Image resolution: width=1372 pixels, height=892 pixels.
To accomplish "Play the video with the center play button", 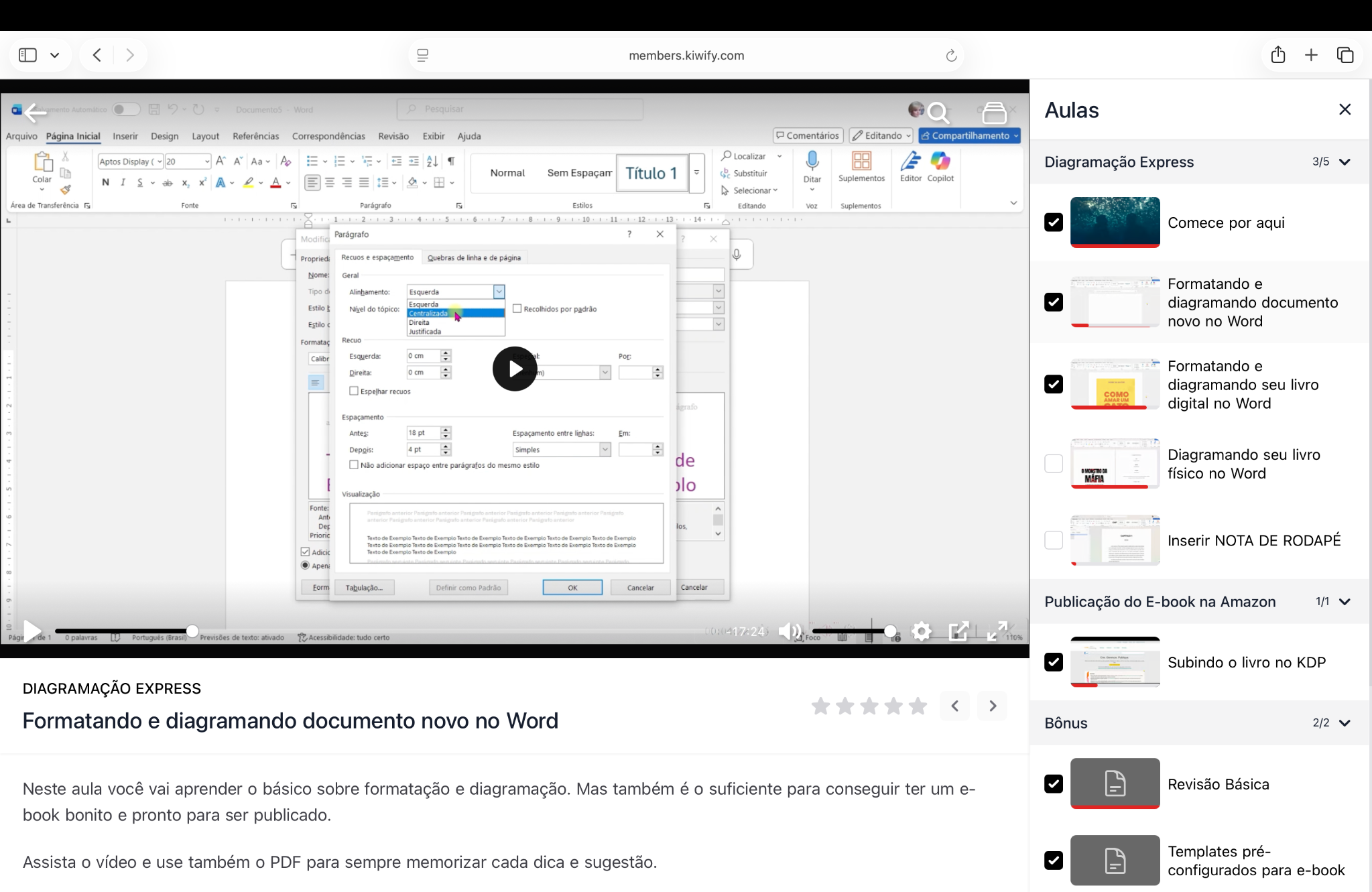I will point(515,369).
